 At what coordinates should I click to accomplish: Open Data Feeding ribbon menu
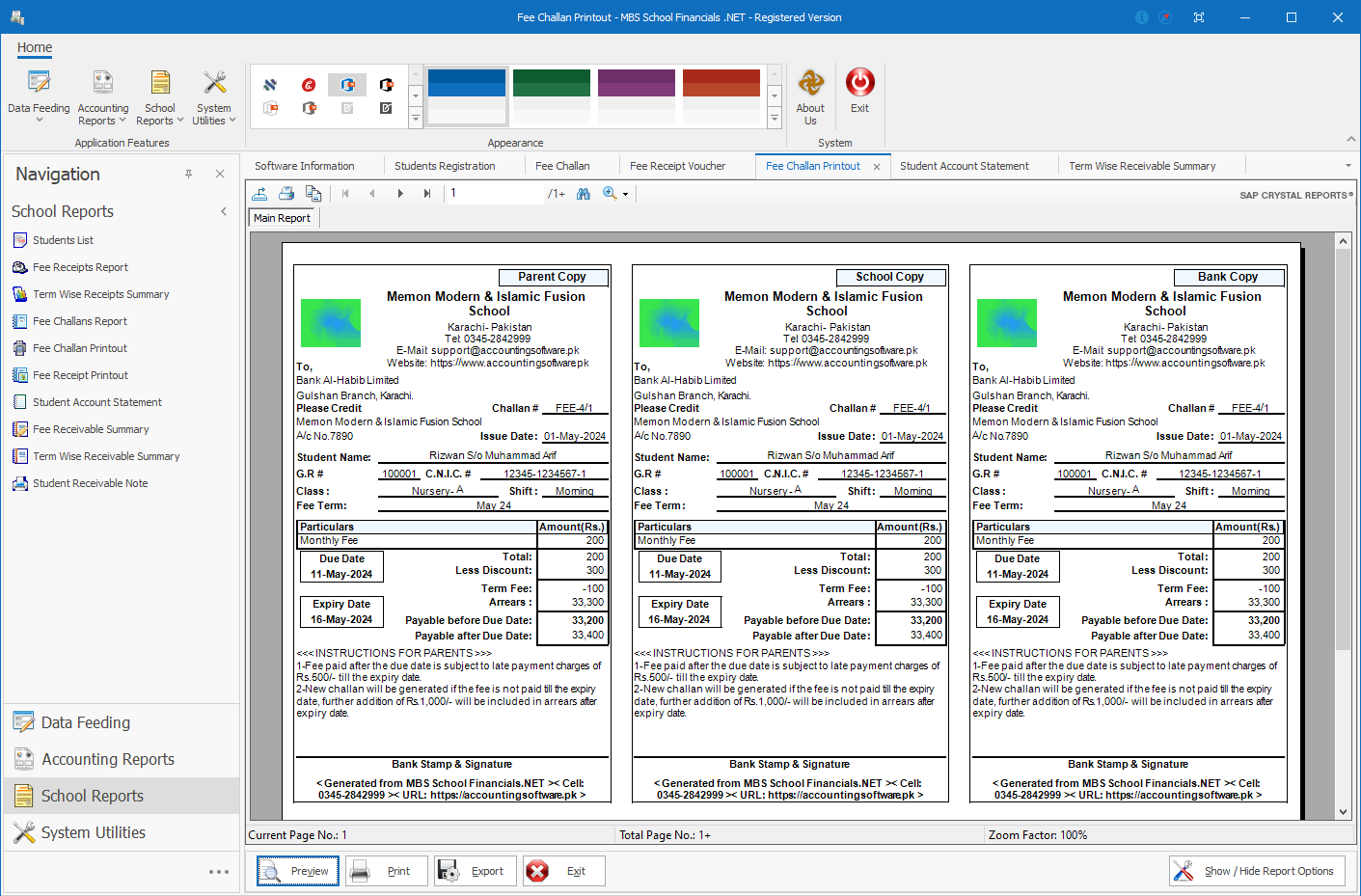[x=39, y=96]
